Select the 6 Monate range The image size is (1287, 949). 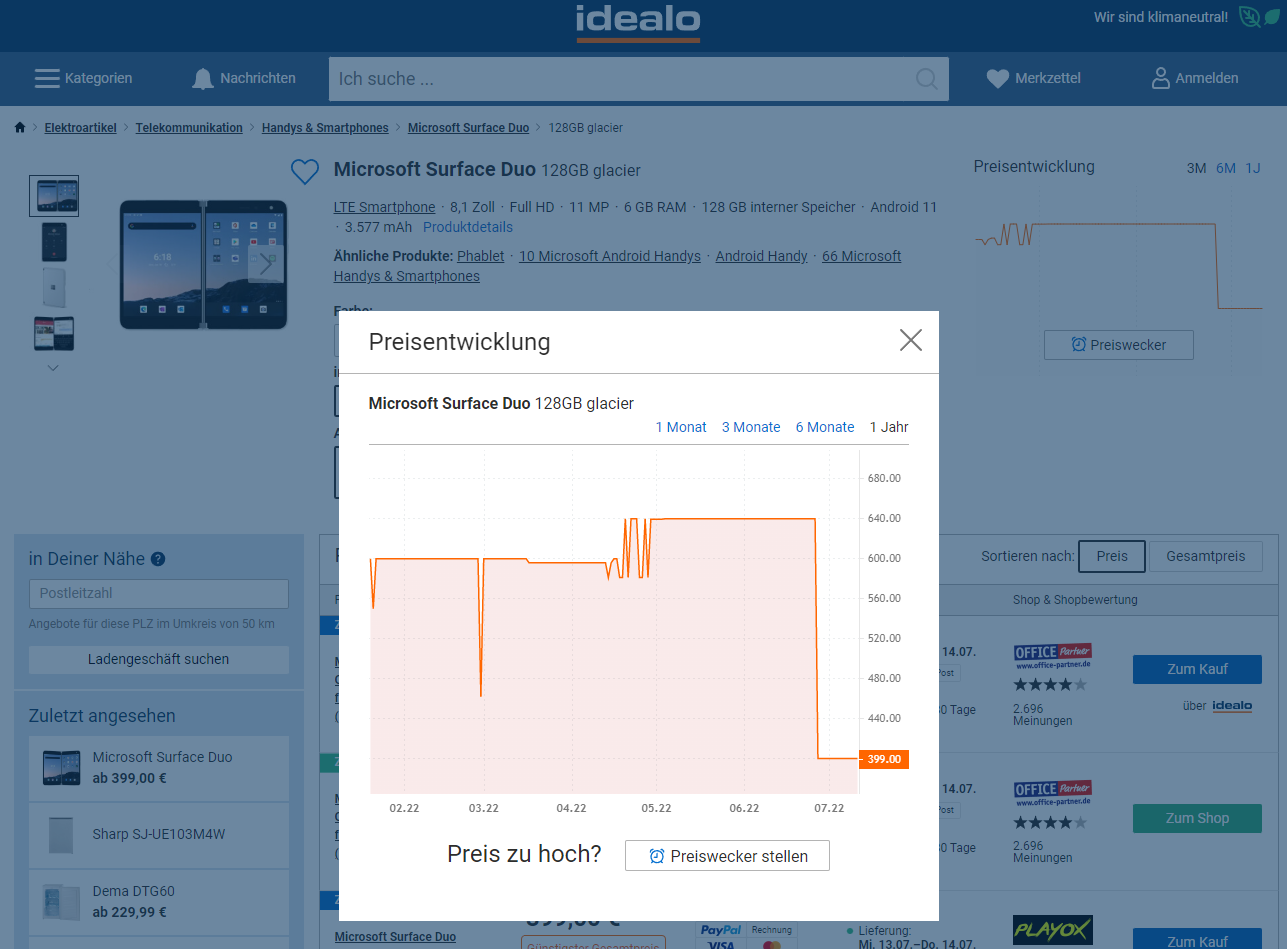(x=825, y=427)
